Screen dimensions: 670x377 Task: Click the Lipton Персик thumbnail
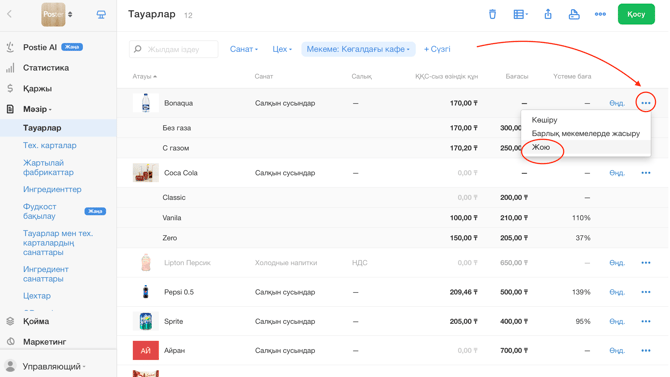146,262
